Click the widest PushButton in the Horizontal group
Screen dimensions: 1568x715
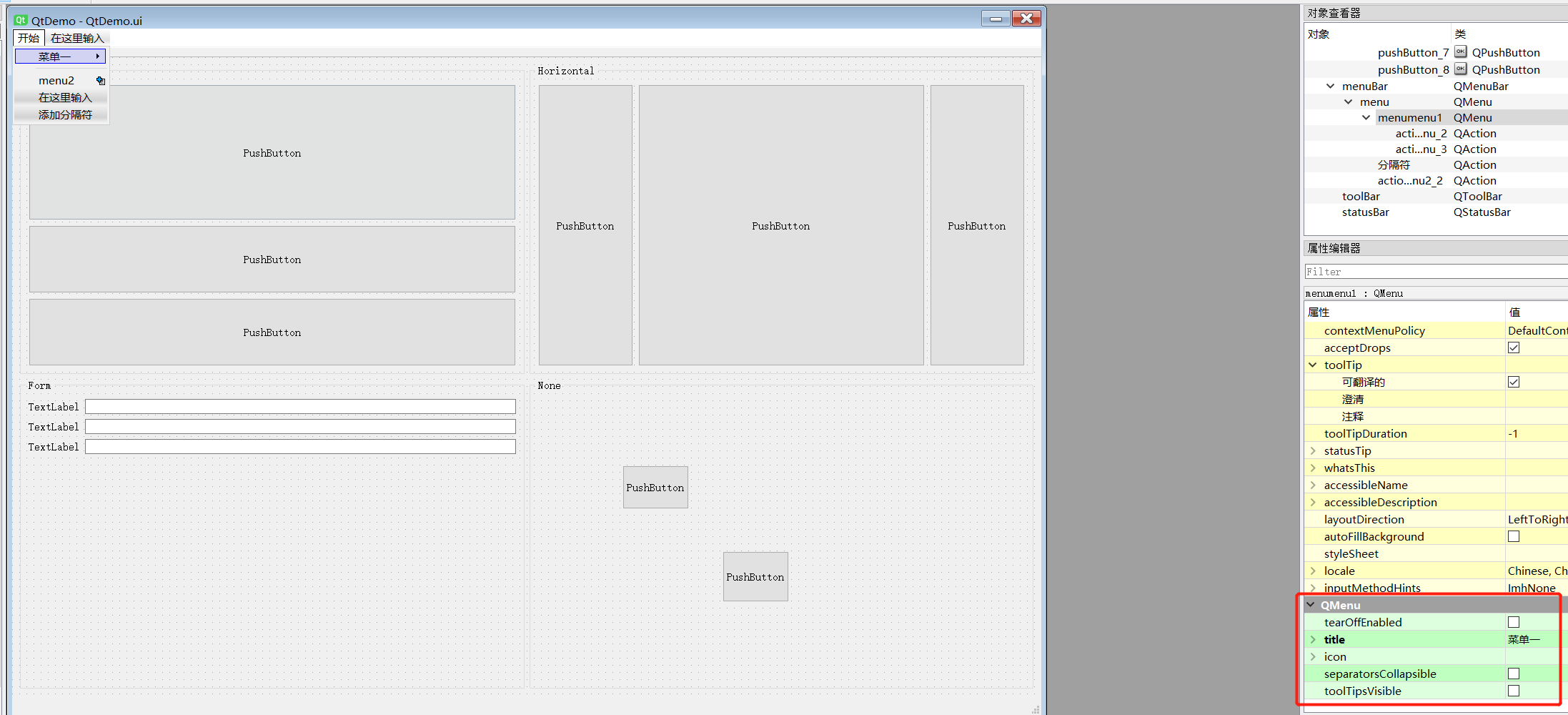780,225
